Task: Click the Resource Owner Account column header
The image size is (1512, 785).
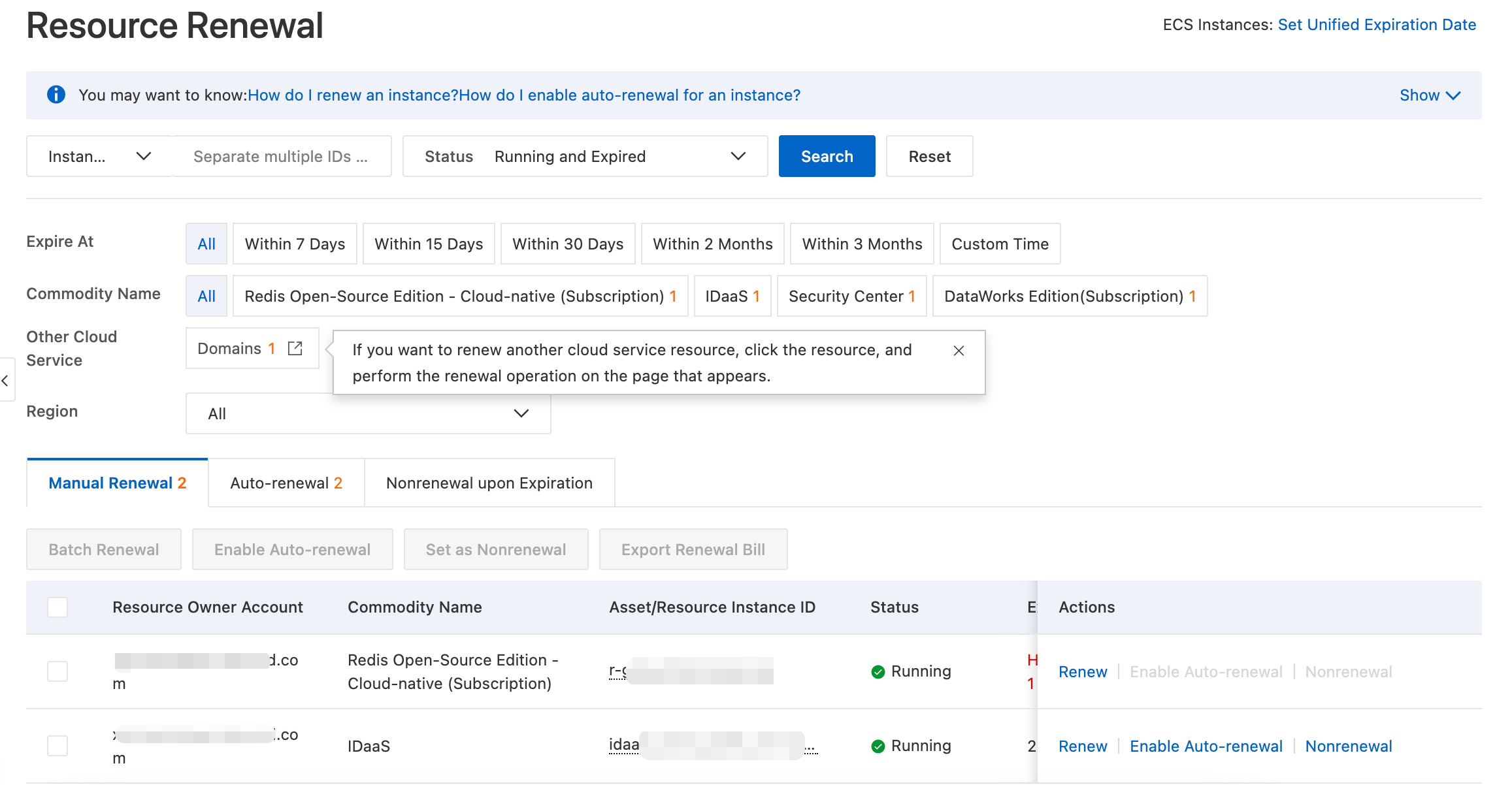Action: click(208, 607)
